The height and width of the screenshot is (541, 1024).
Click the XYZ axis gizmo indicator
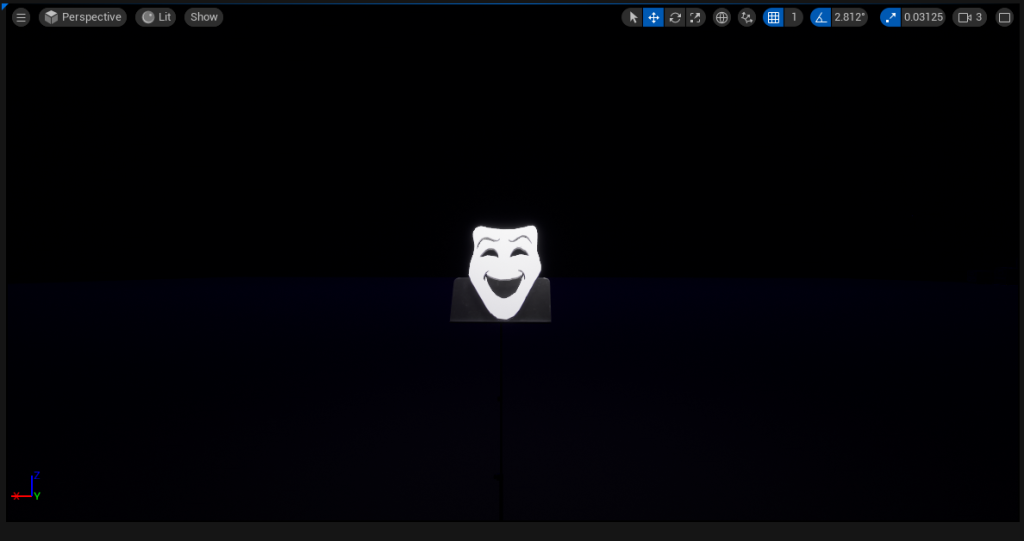pyautogui.click(x=29, y=487)
